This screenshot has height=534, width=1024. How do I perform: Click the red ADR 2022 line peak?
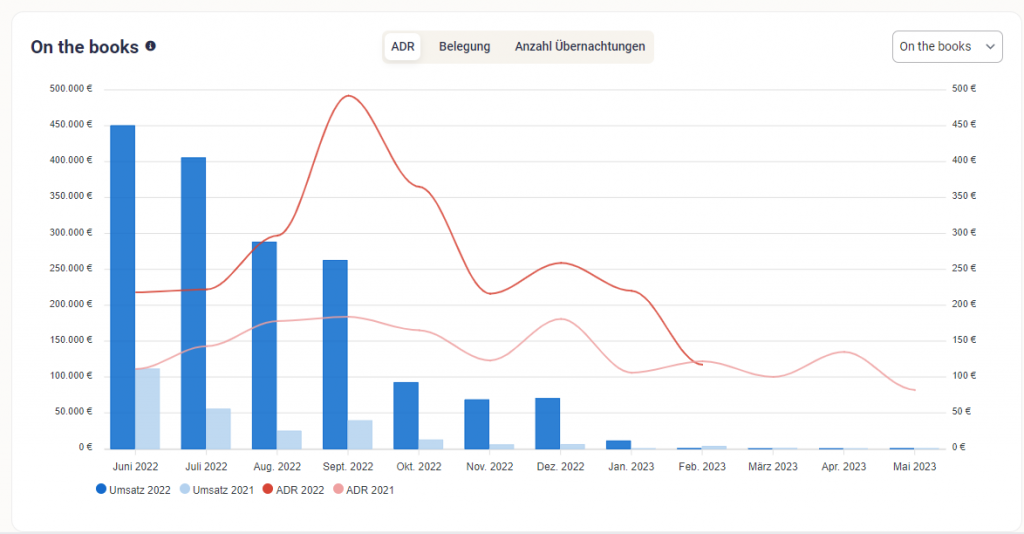coord(347,96)
